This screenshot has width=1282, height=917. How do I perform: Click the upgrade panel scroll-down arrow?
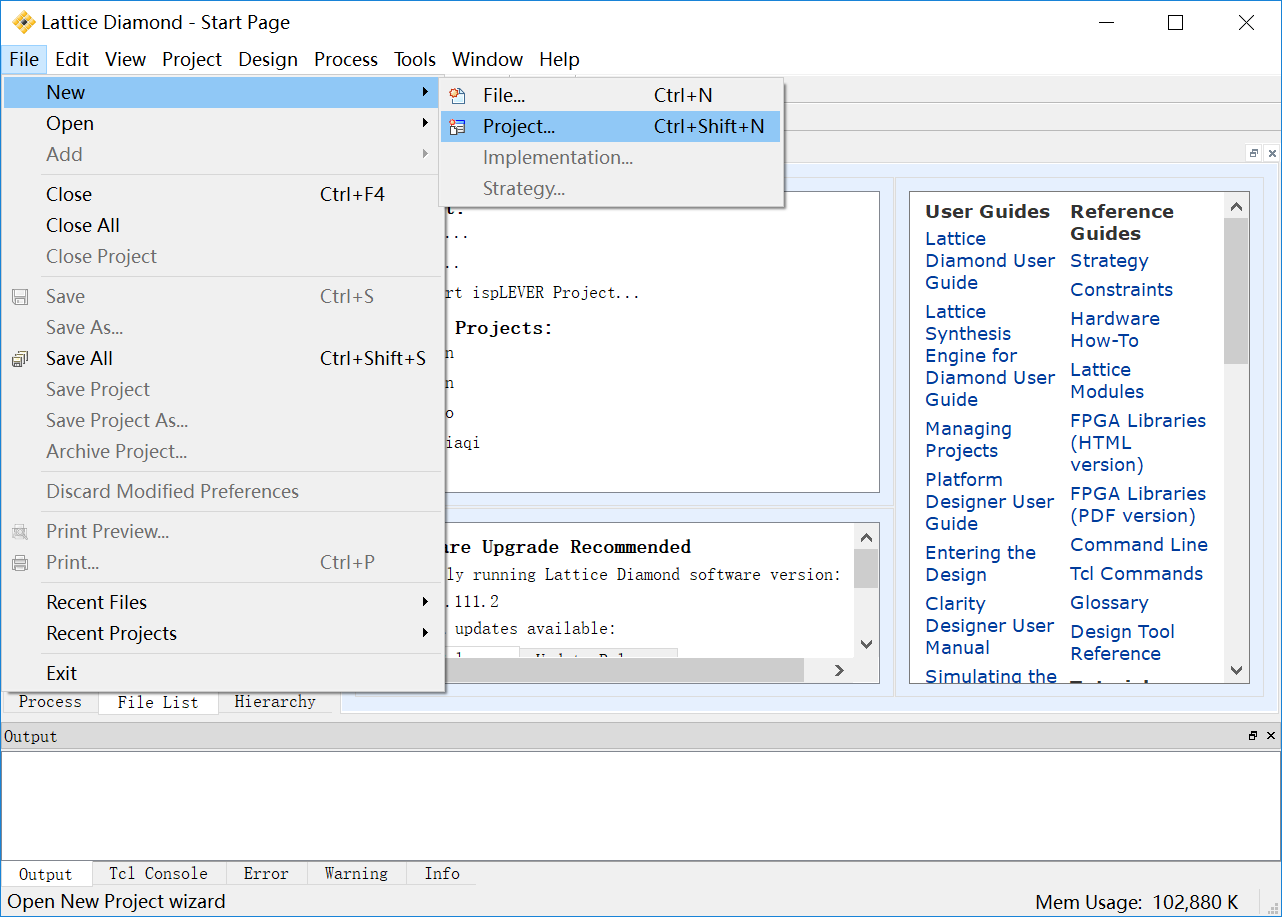[x=866, y=645]
